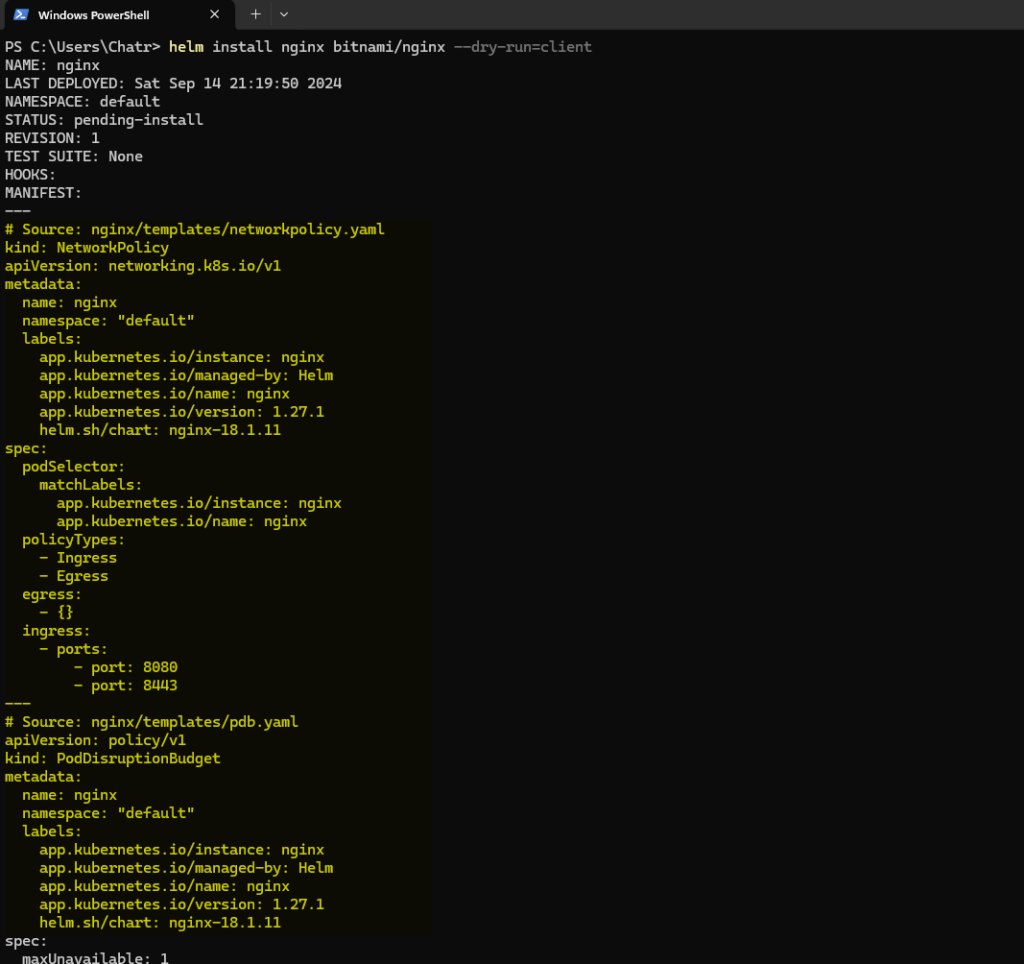Viewport: 1024px width, 964px height.
Task: Click the PowerShell icon in the tab
Action: click(21, 14)
